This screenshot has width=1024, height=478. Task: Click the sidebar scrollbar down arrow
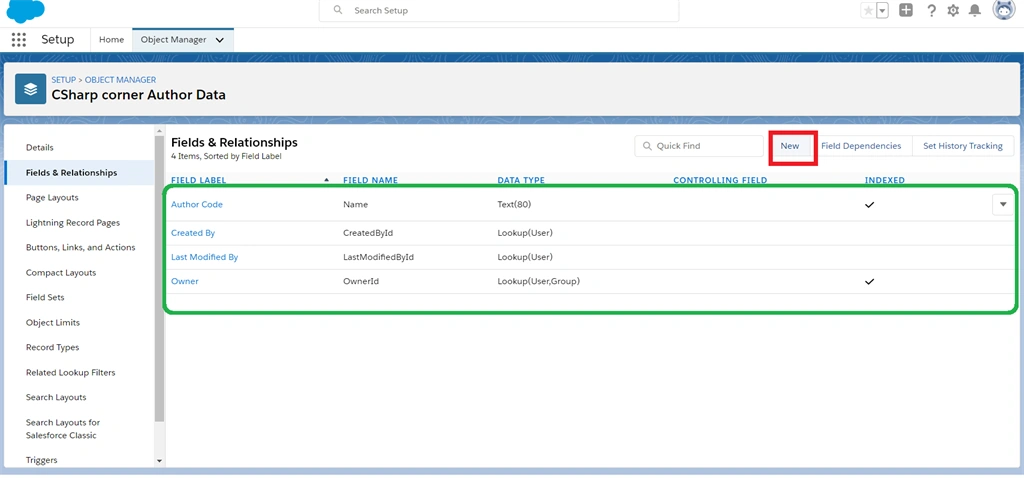159,461
